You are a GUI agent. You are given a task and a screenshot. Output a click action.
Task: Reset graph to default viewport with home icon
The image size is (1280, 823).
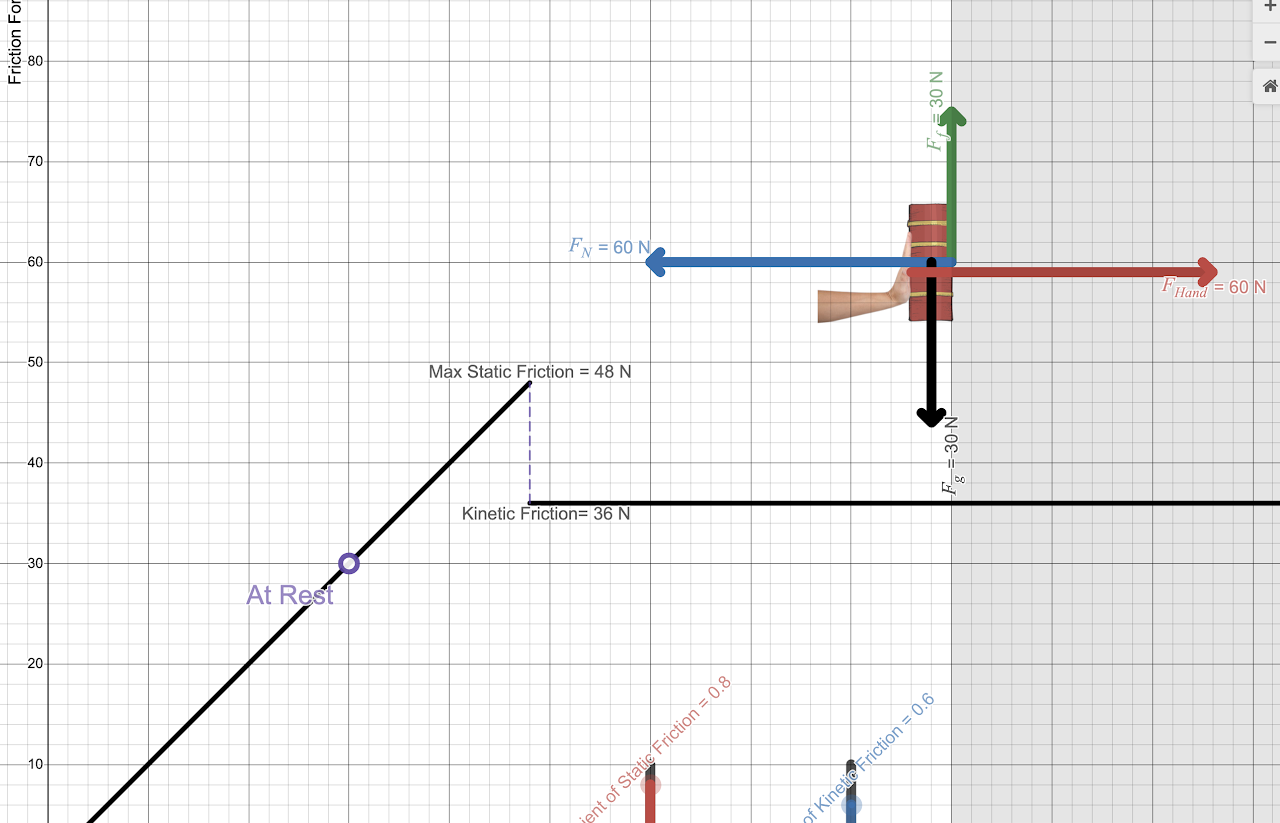tap(1268, 86)
